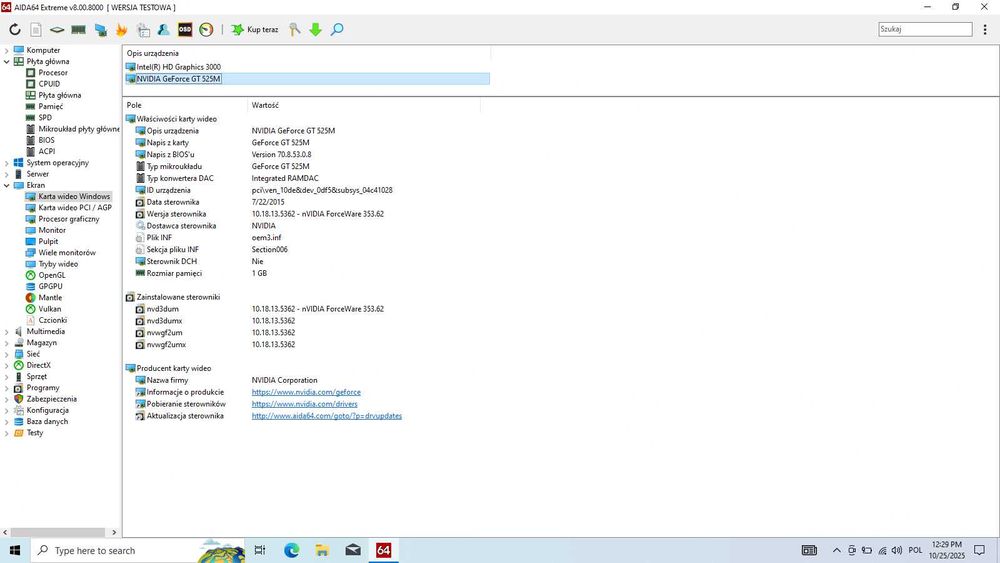The height and width of the screenshot is (563, 1000).
Task: Open the OSD panel icon
Action: [185, 29]
